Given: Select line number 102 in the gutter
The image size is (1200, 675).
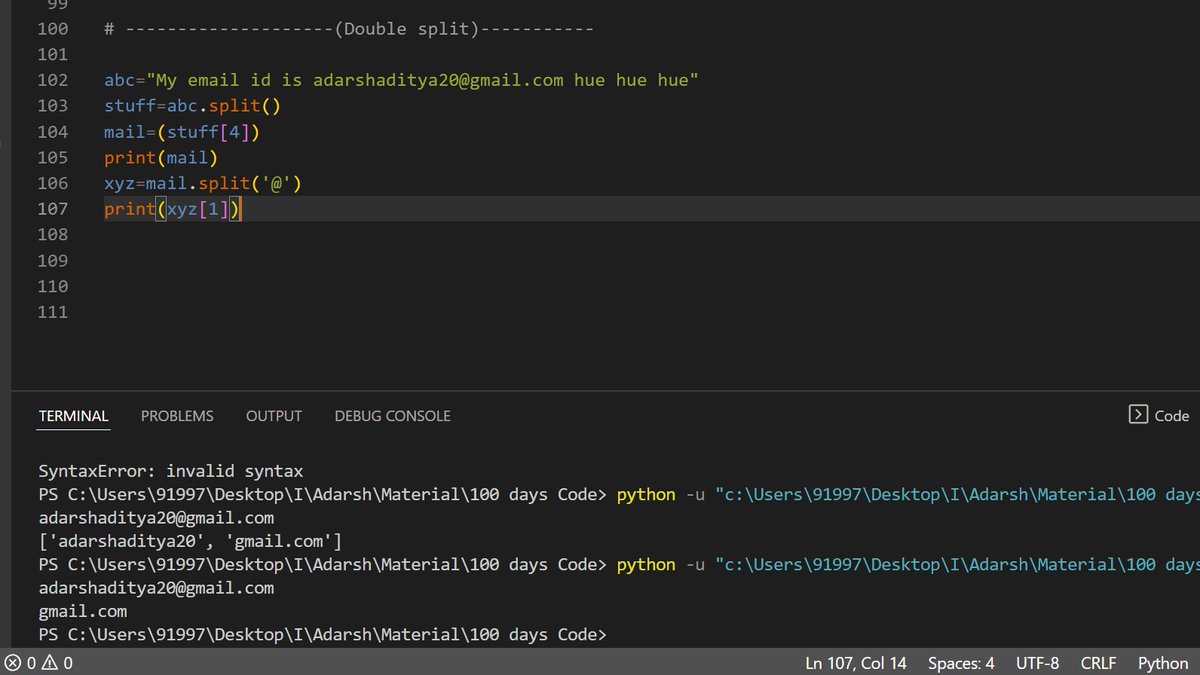Looking at the screenshot, I should [x=52, y=80].
